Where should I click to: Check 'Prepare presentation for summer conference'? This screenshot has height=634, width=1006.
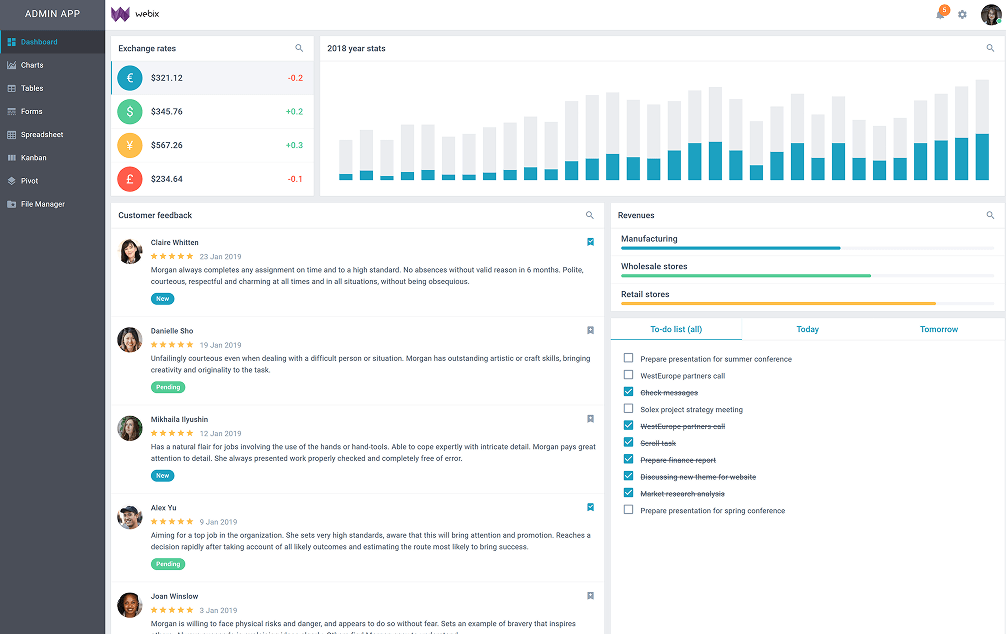628,358
